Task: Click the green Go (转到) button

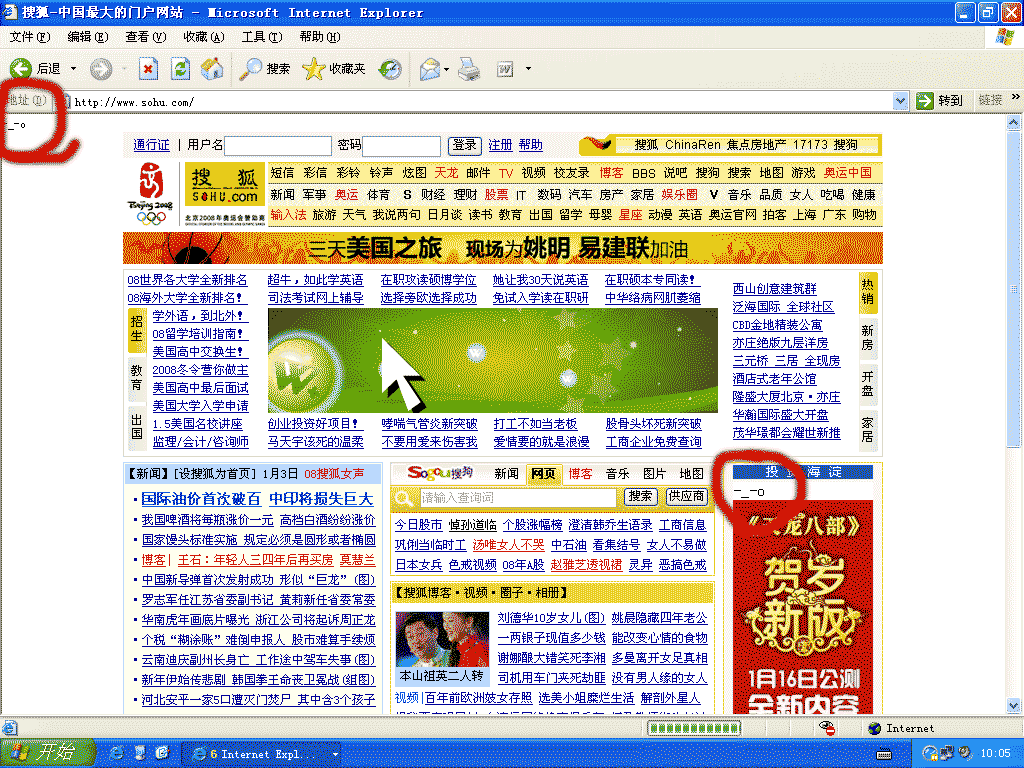Action: [939, 101]
